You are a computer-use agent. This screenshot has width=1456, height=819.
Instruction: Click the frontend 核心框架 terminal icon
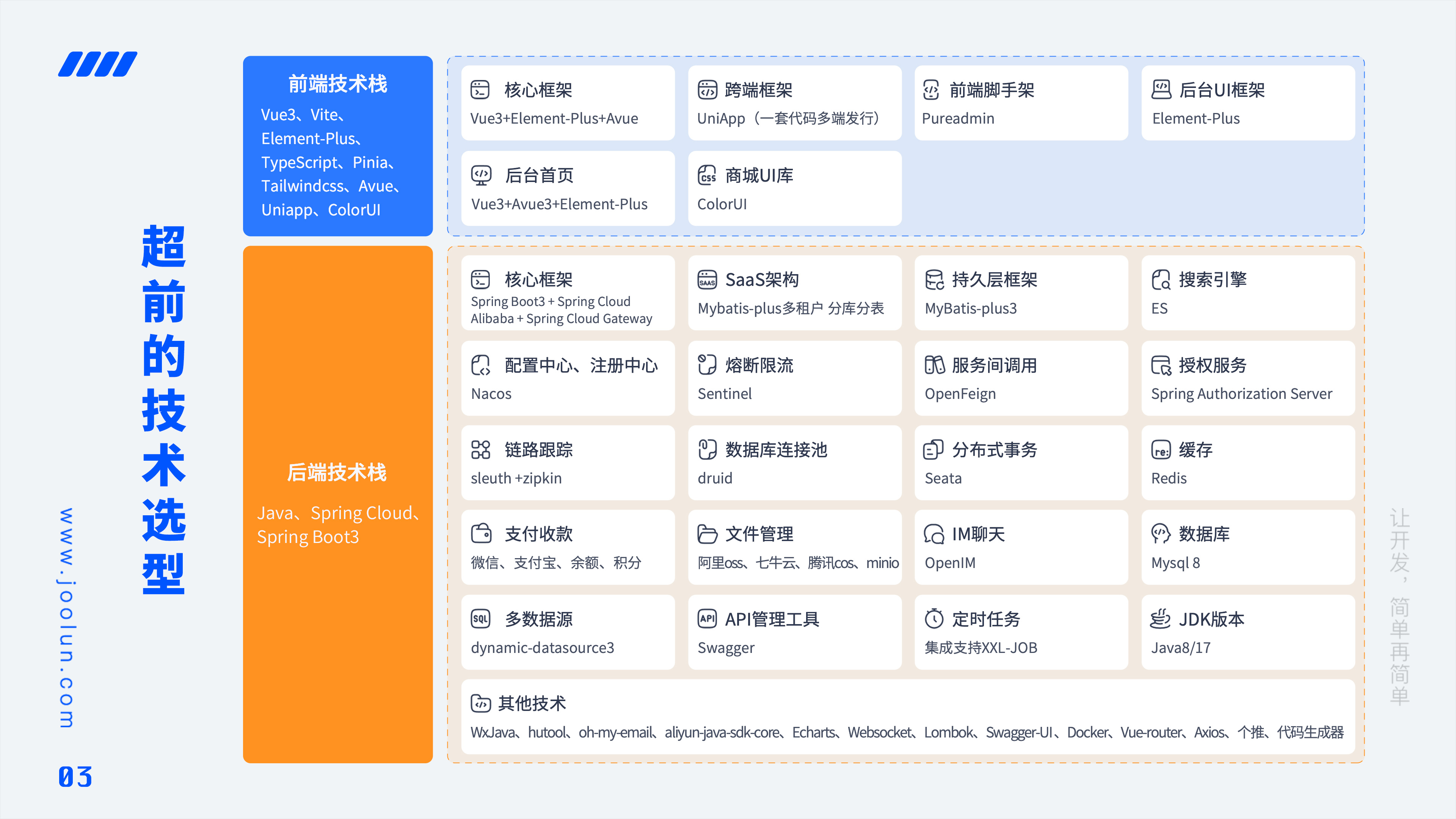pyautogui.click(x=480, y=89)
